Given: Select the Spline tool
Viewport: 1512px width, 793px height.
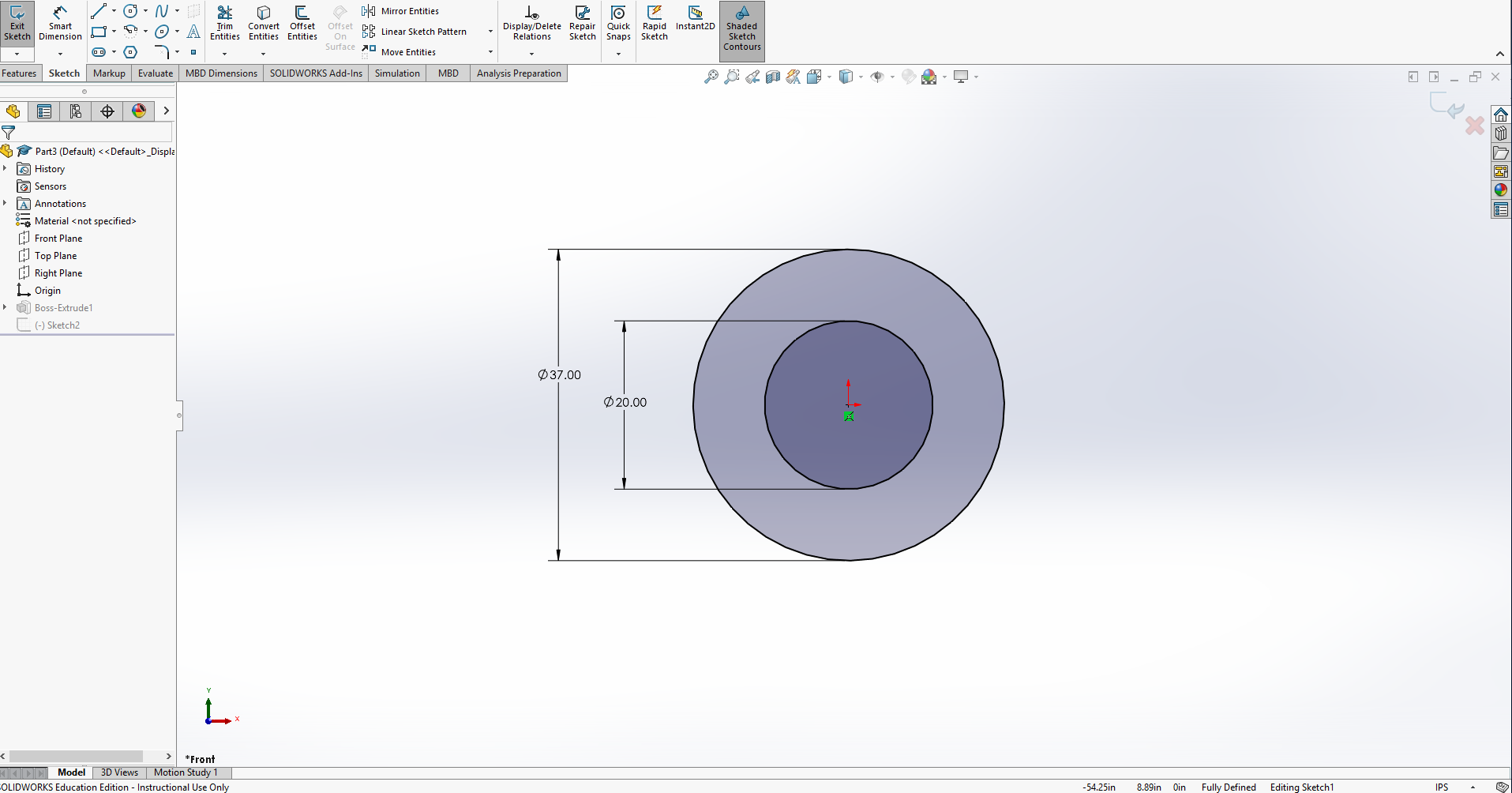Looking at the screenshot, I should tap(162, 11).
